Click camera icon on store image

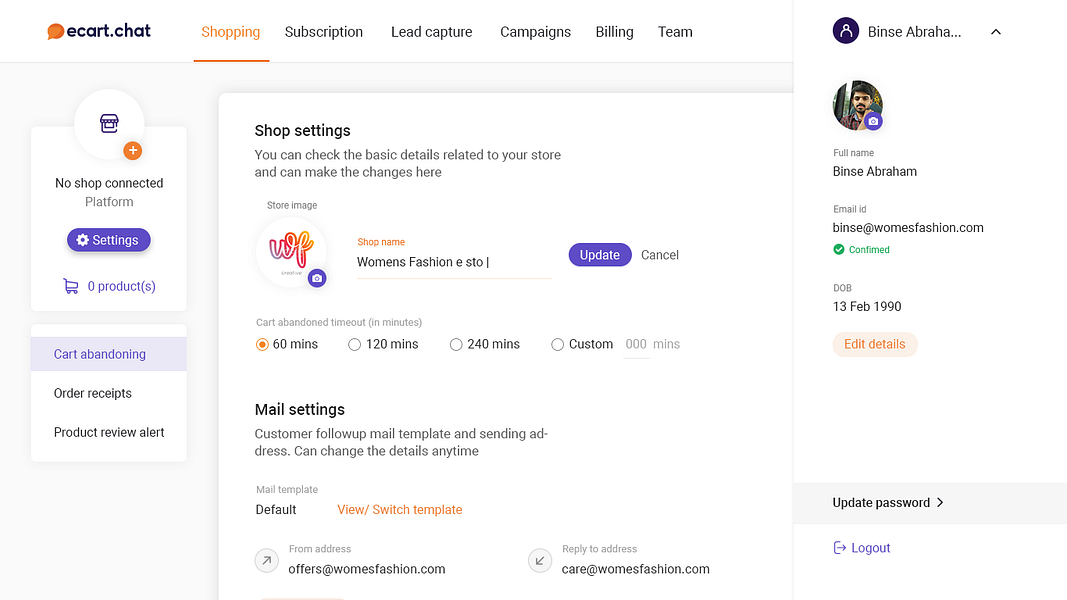click(x=317, y=278)
